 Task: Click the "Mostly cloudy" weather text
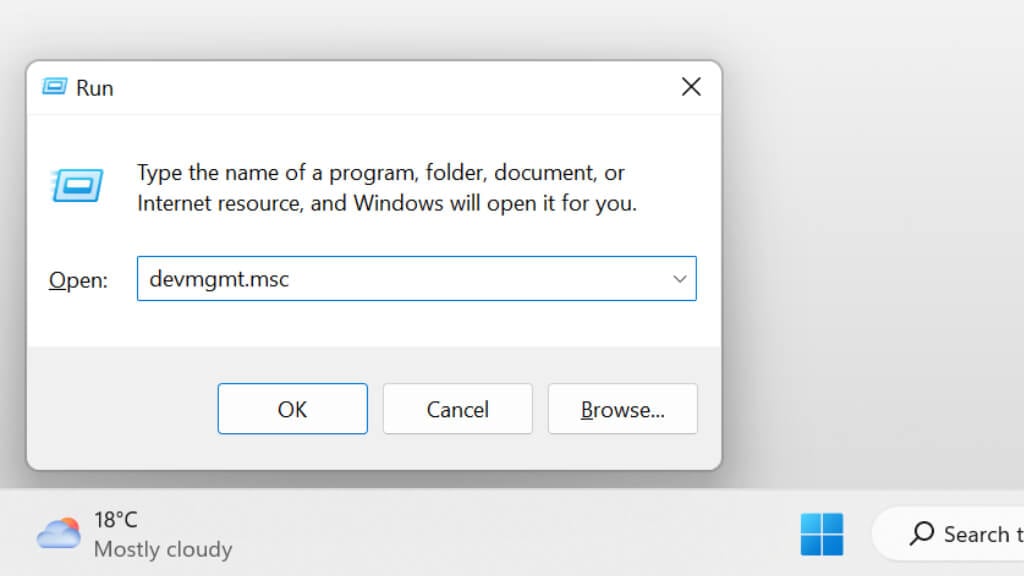coord(163,549)
